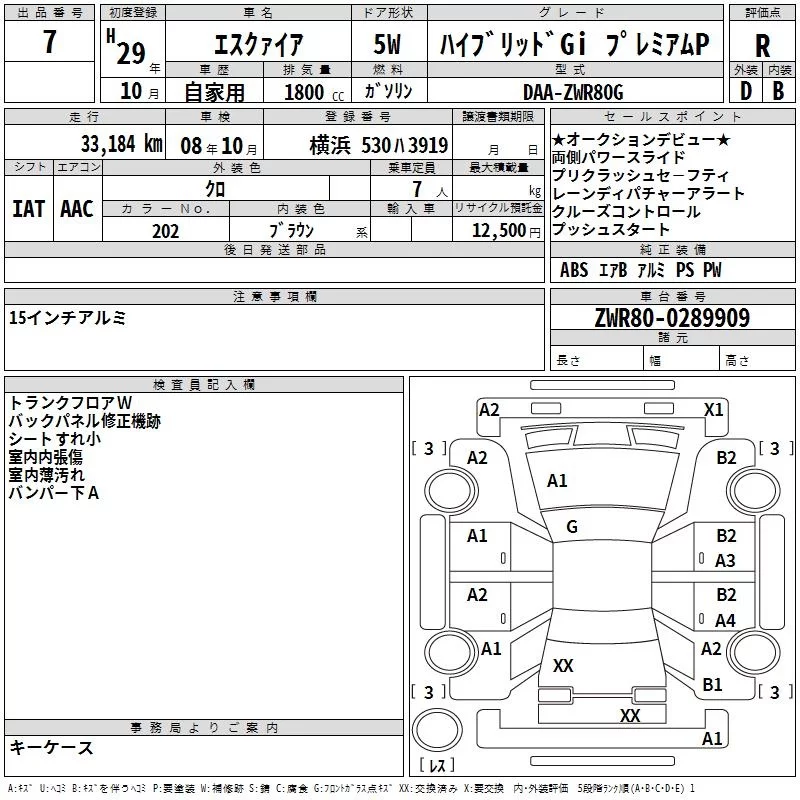This screenshot has width=800, height=800.
Task: Click the chassis number ZWR80-0289909
Action: point(672,318)
